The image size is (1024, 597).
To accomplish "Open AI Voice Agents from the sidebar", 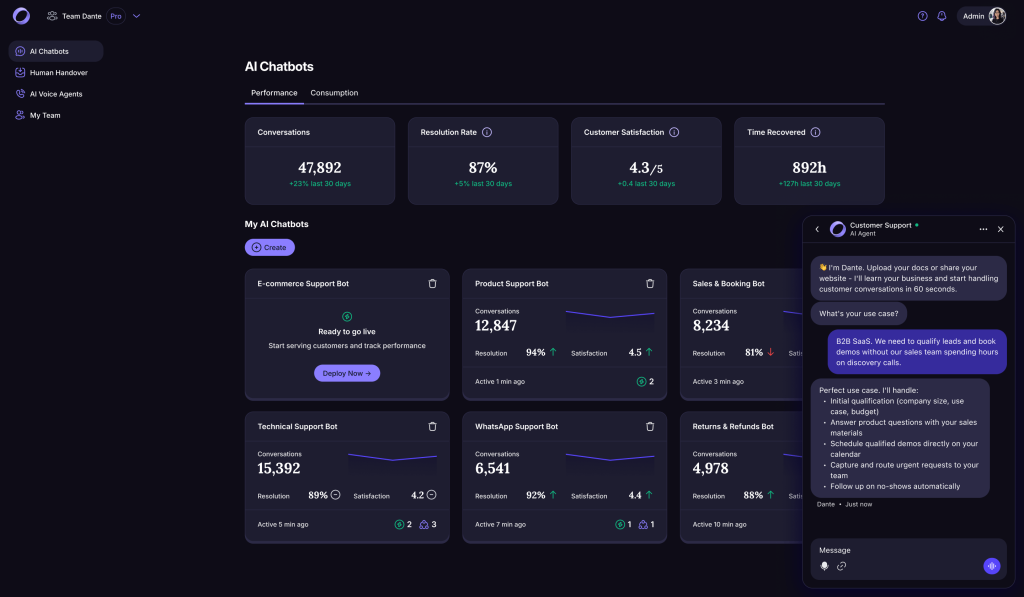I will [56, 93].
